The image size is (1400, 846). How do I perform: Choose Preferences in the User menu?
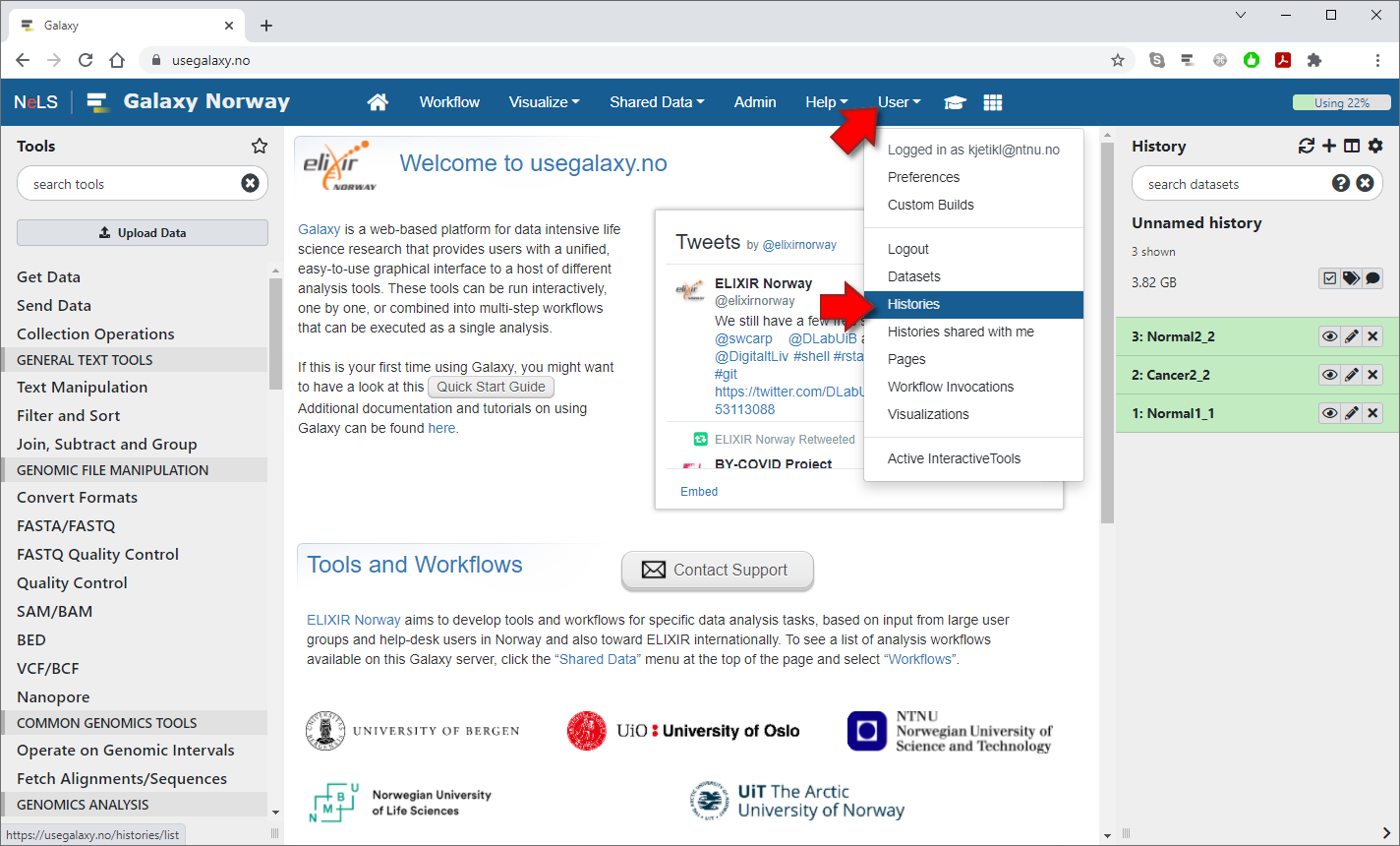(923, 177)
